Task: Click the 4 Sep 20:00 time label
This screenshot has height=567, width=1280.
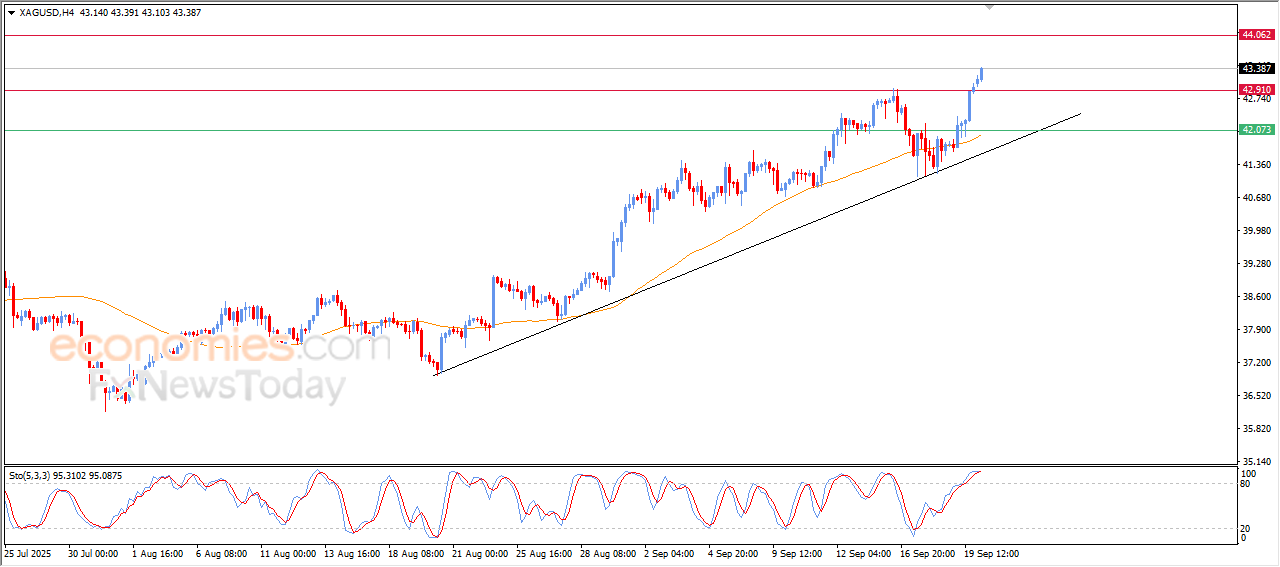Action: tap(734, 552)
